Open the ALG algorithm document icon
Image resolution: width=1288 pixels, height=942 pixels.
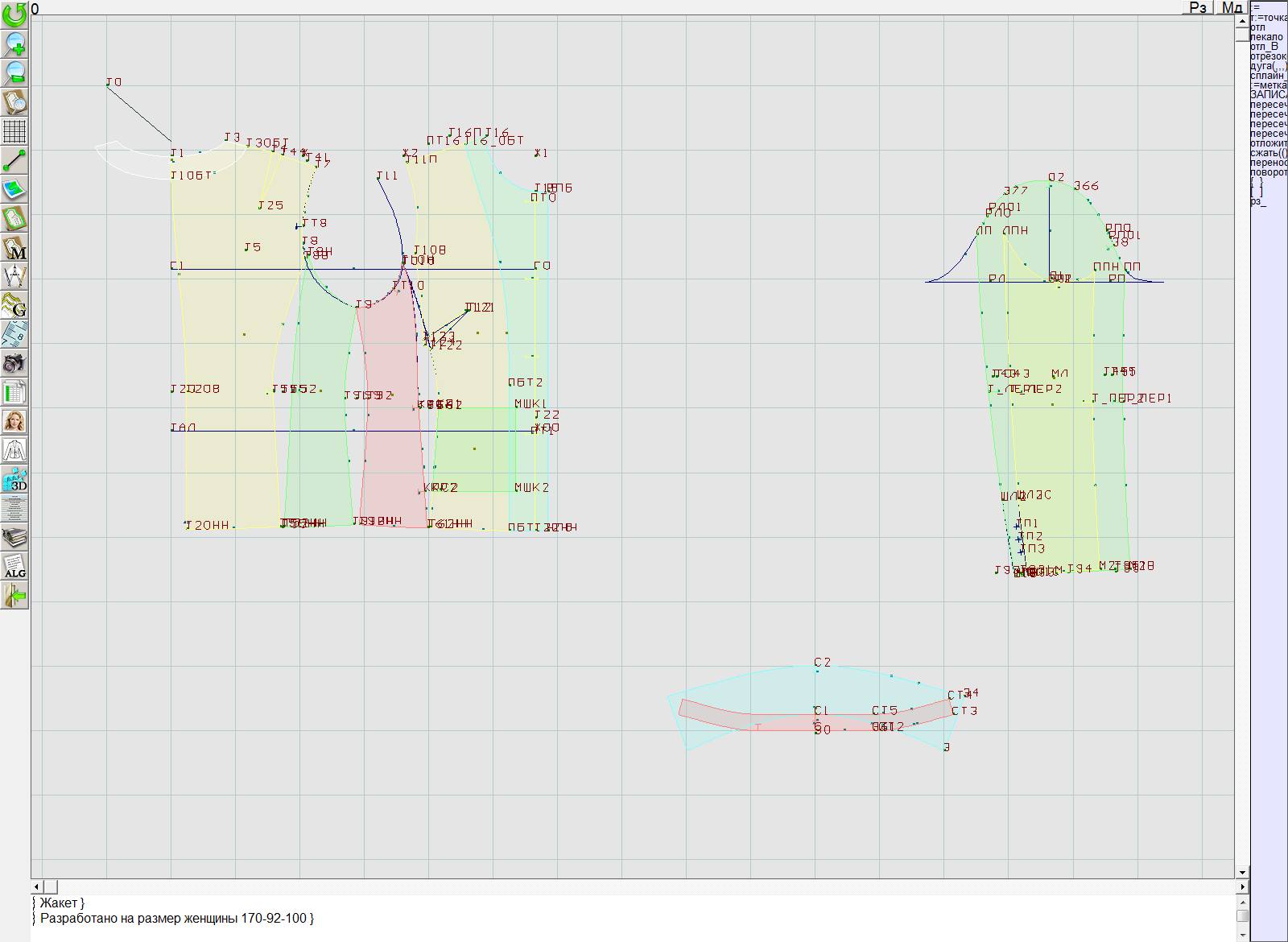14,567
